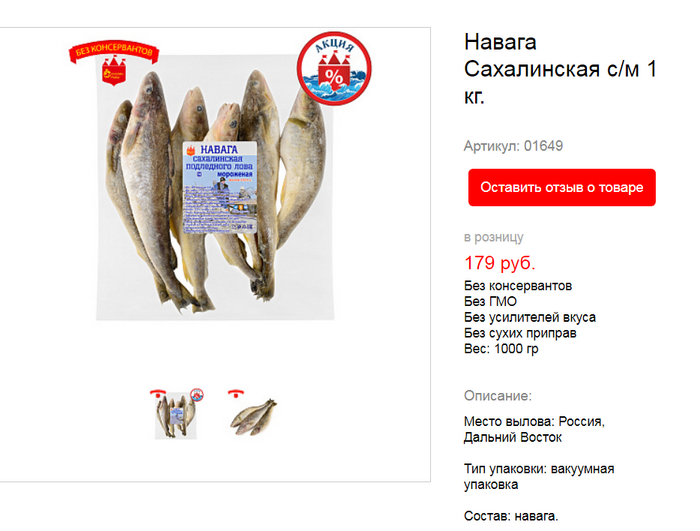
Task: Click the small promo badge on first thumbnail
Action: [x=197, y=395]
